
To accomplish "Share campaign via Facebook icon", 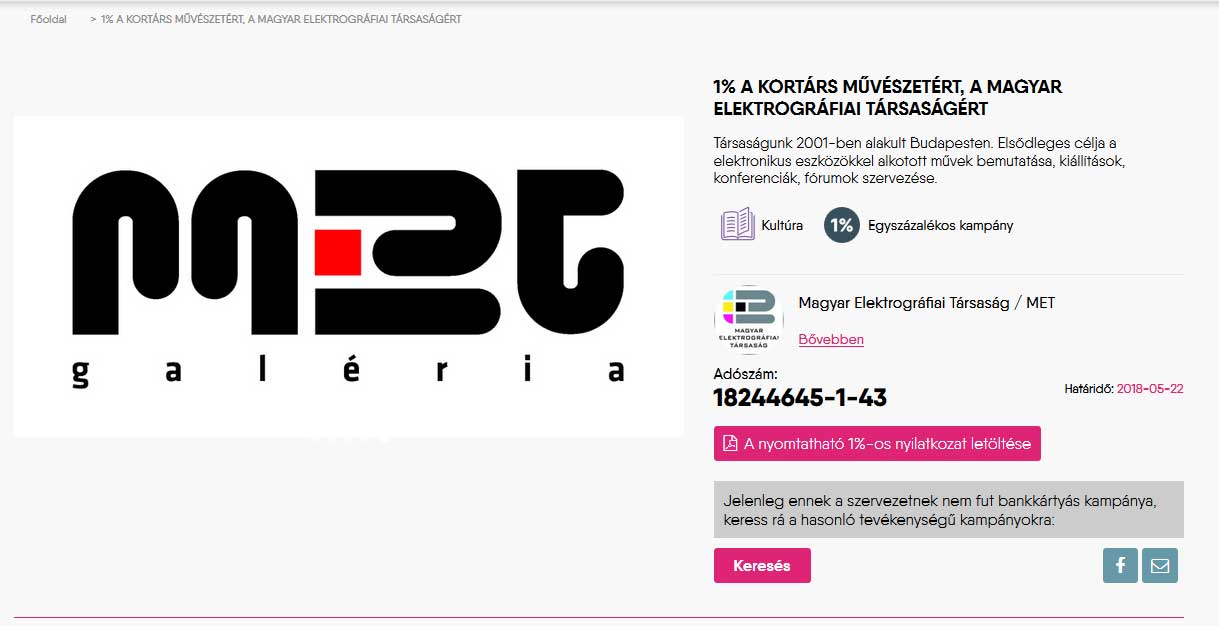I will pos(1120,565).
